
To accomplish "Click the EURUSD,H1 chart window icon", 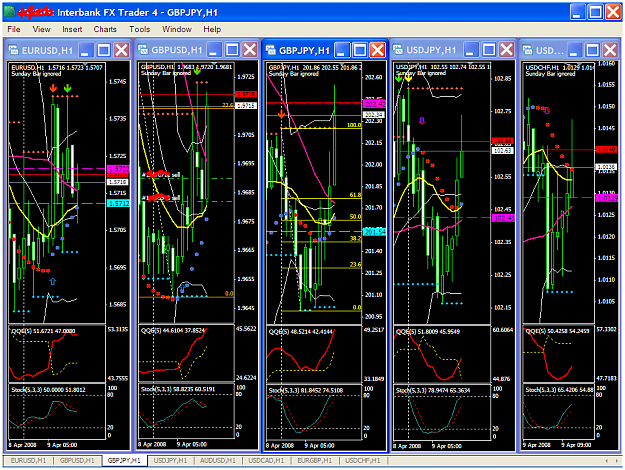I will point(14,50).
